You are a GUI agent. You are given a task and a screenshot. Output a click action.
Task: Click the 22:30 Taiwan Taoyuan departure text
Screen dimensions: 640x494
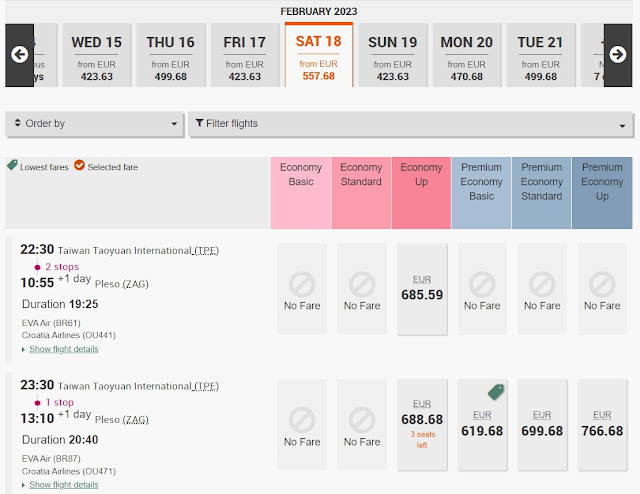pyautogui.click(x=120, y=249)
